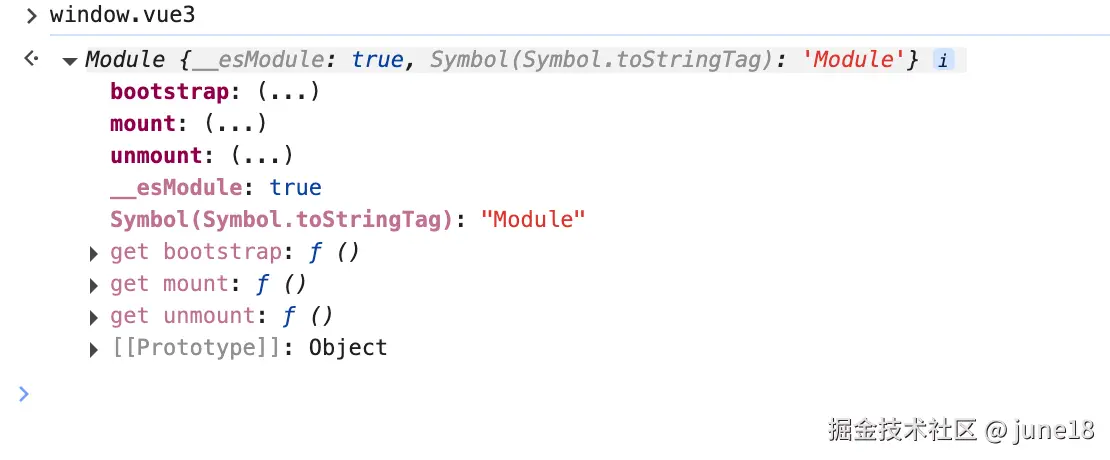Click the output arrow icon left of Module
The width and height of the screenshot is (1110, 460).
(x=31, y=60)
